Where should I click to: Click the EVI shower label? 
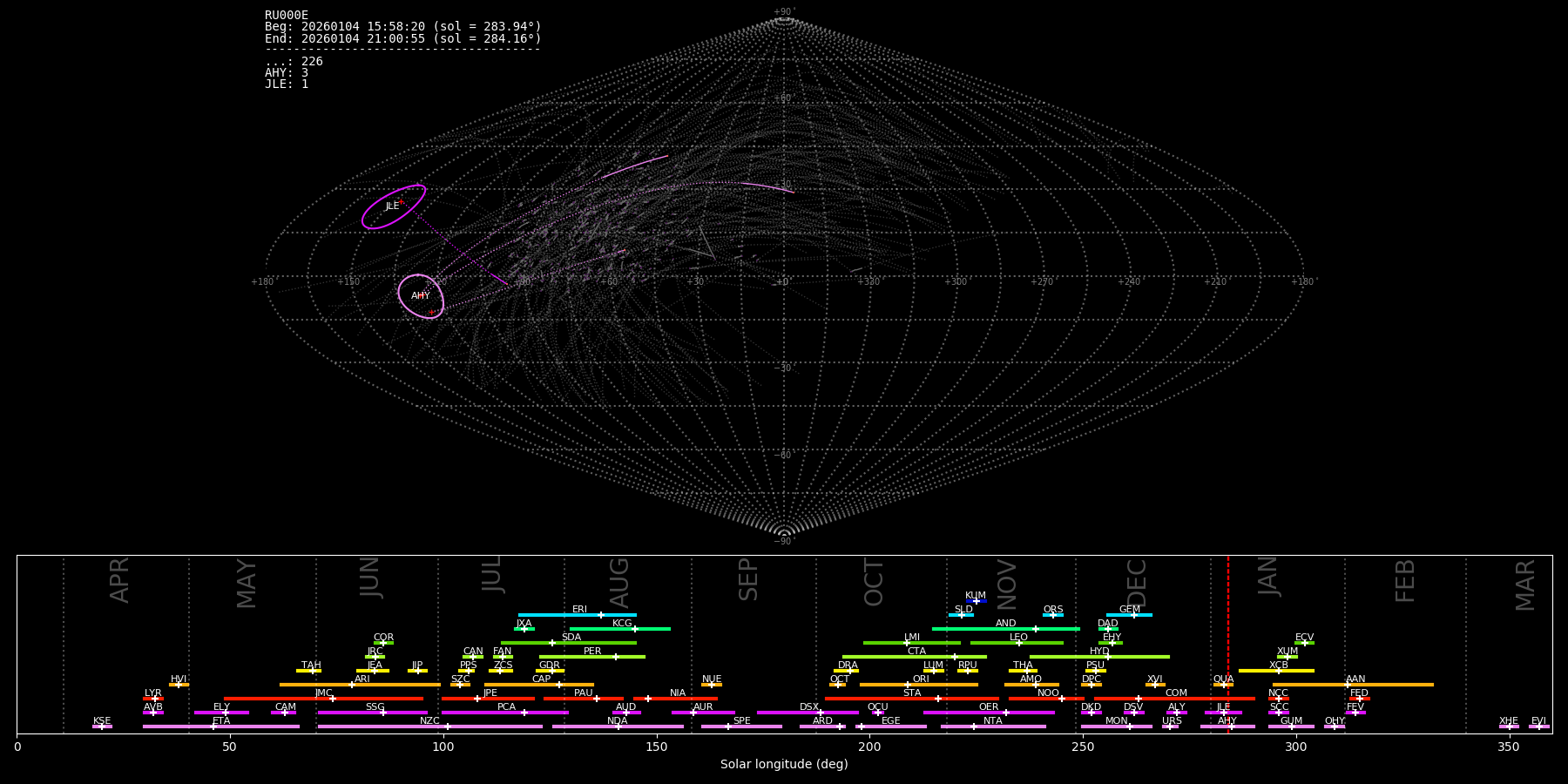point(1538,721)
